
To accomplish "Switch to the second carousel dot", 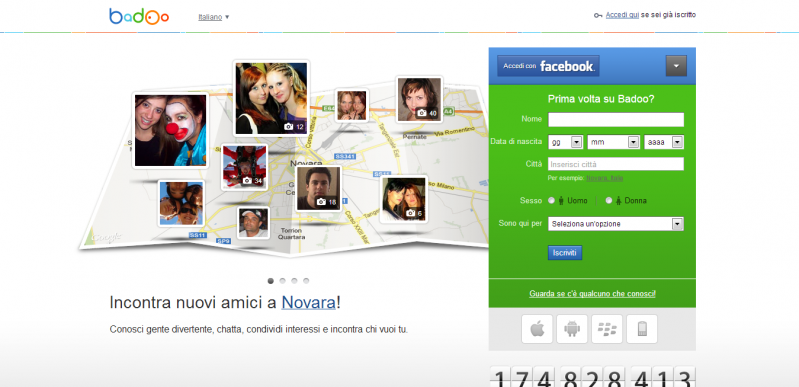I will point(282,281).
